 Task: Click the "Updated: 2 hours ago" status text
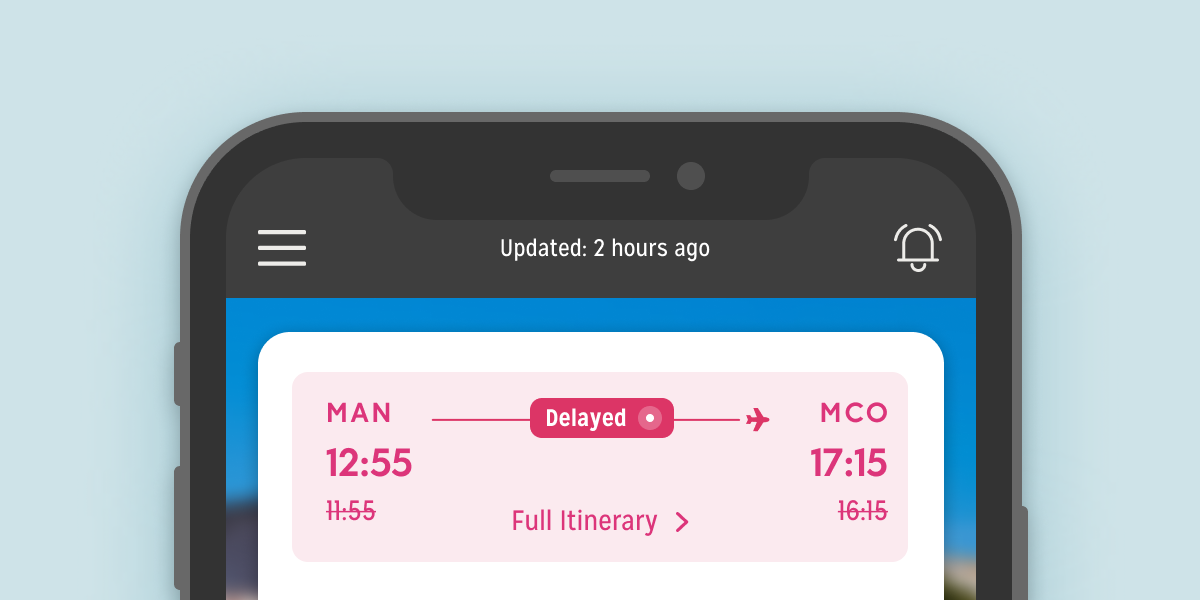coord(605,248)
